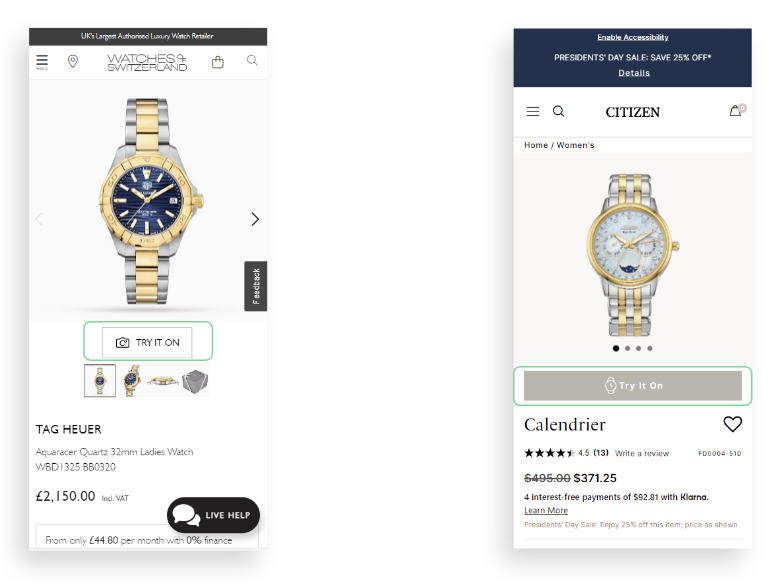Click the TRY IT ON camera button
The width and height of the screenshot is (772, 584).
(x=147, y=342)
